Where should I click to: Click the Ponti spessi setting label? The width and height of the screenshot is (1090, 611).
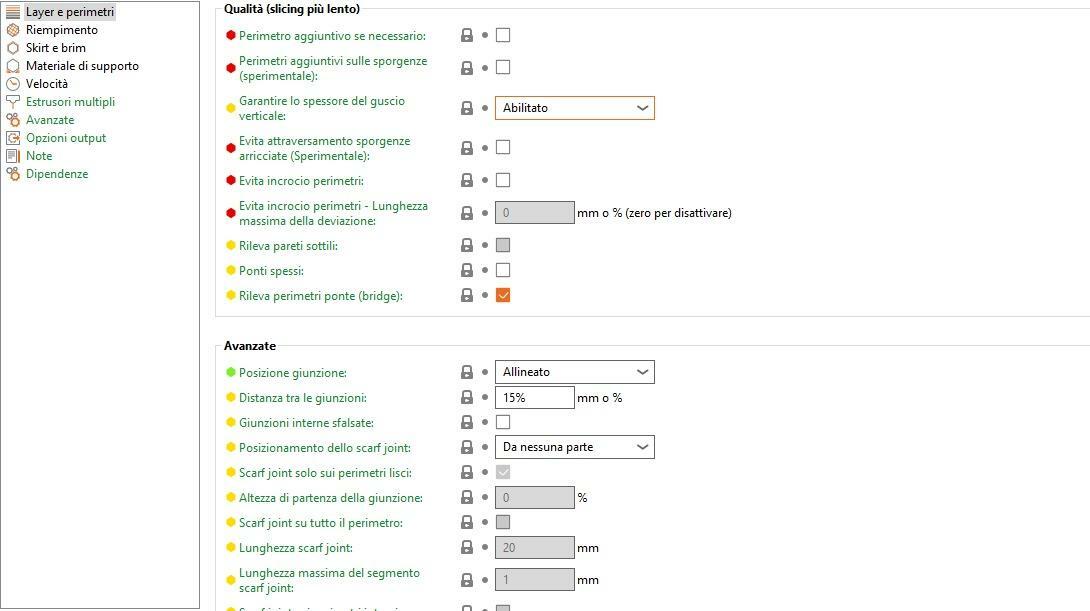pyautogui.click(x=271, y=270)
